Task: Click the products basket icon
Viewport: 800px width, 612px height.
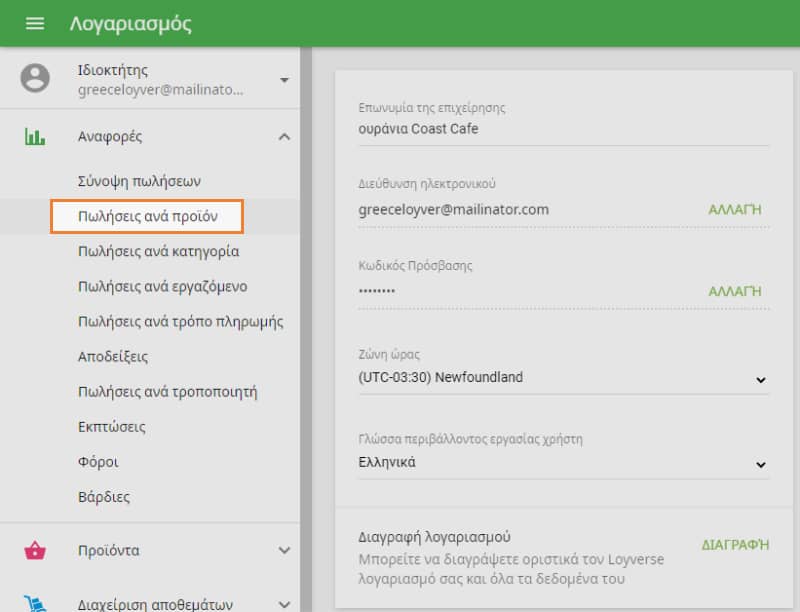Action: click(35, 550)
